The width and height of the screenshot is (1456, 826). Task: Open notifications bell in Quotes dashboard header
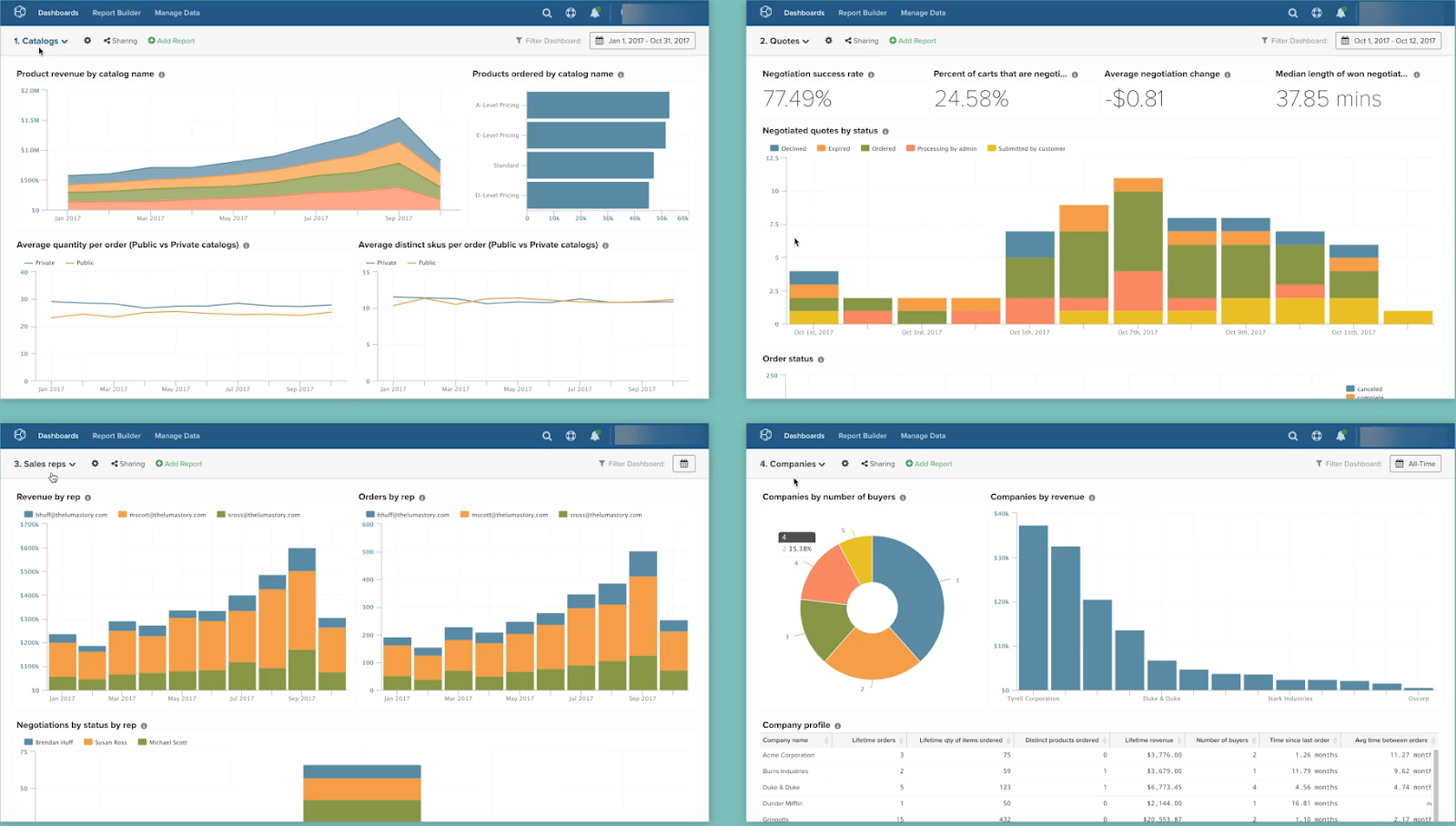pyautogui.click(x=1340, y=13)
